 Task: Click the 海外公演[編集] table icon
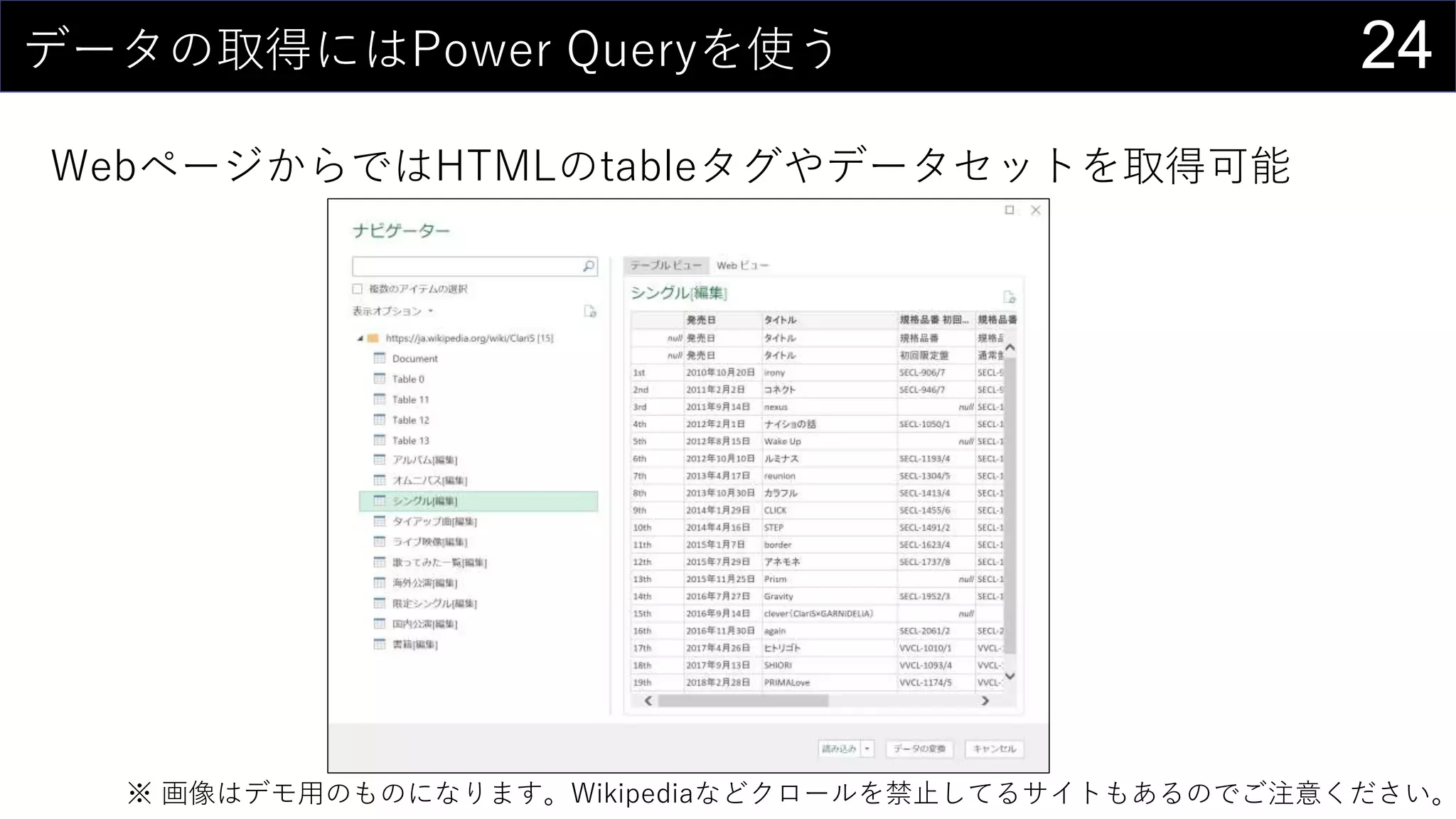pos(380,583)
